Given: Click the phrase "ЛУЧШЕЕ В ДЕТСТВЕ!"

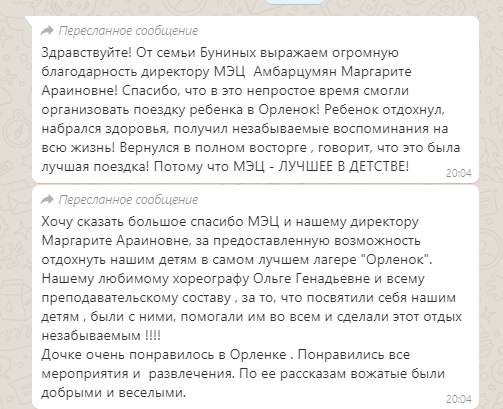Looking at the screenshot, I should [343, 166].
